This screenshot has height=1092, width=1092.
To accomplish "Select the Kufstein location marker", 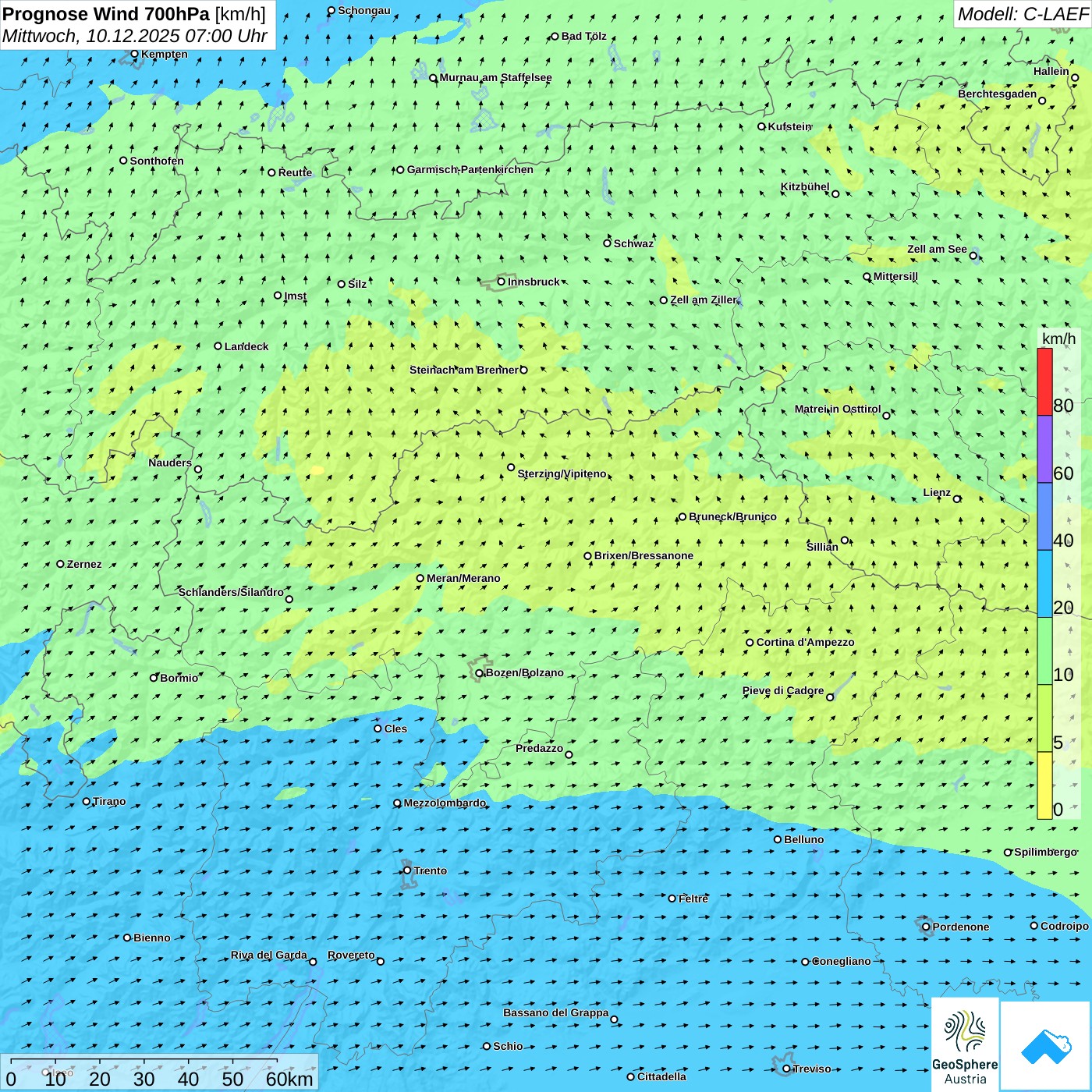I will click(762, 126).
